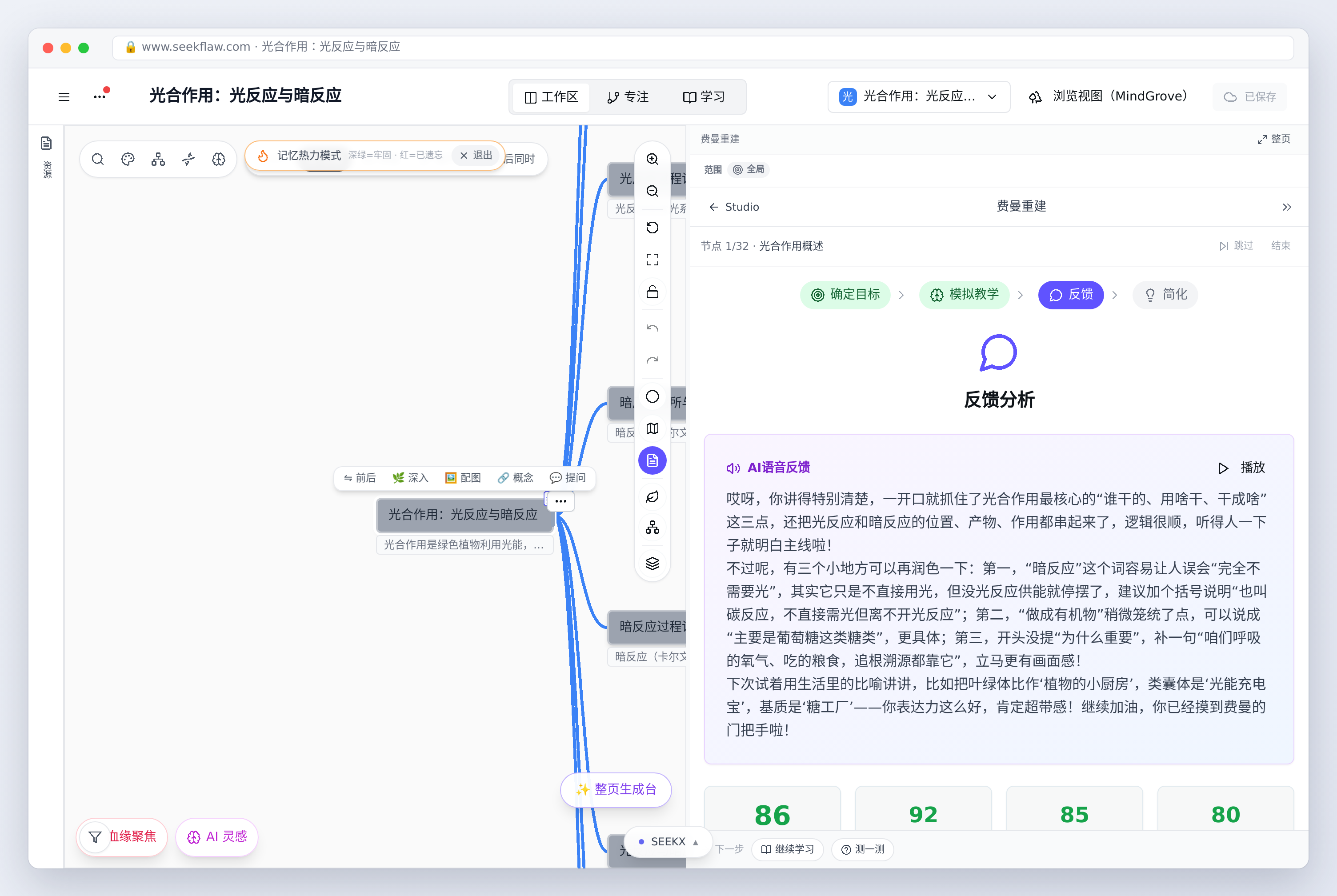The width and height of the screenshot is (1337, 896).
Task: Open the layers stack icon
Action: 652,564
